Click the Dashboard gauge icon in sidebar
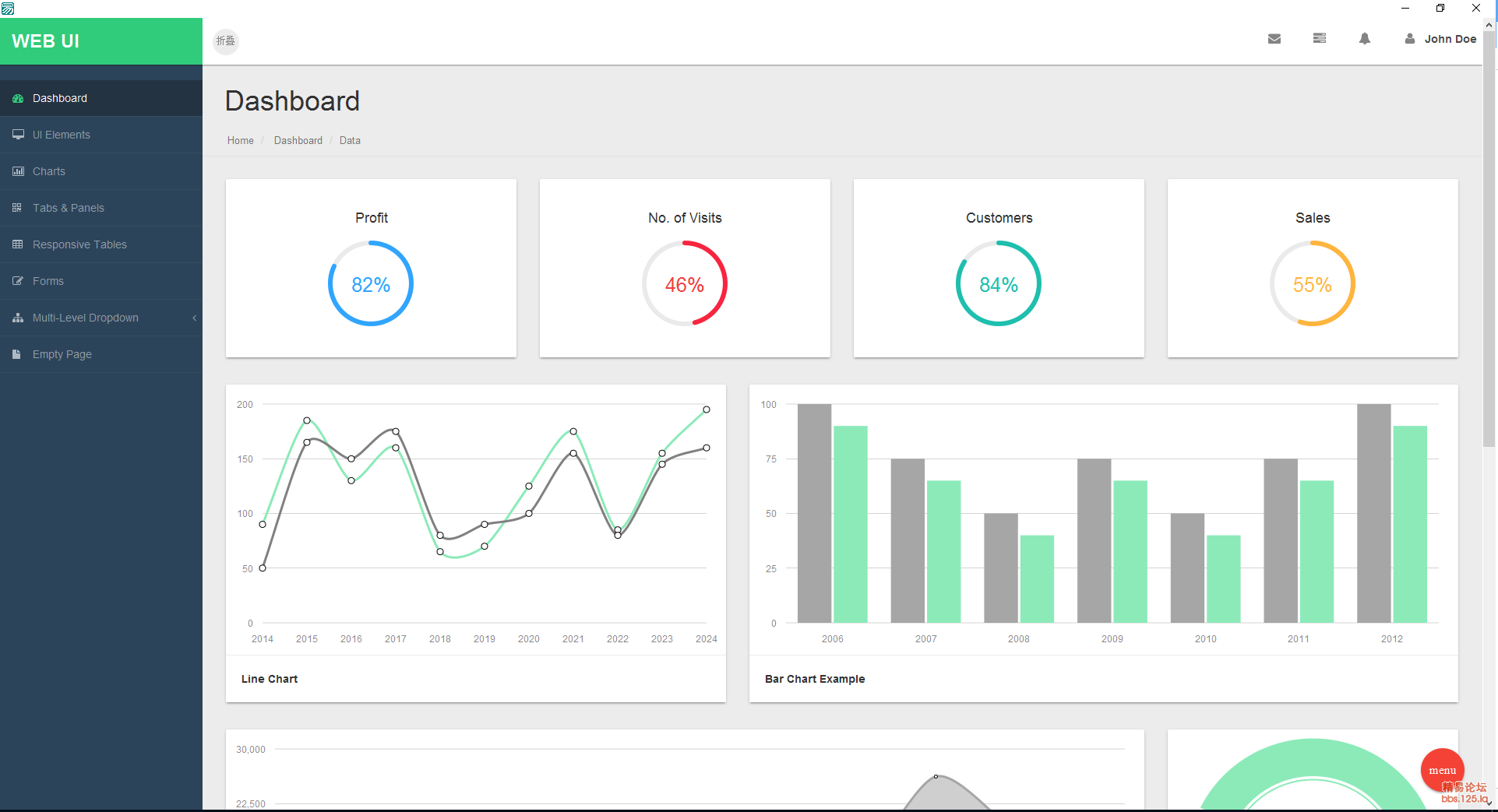The height and width of the screenshot is (812, 1498). click(18, 99)
